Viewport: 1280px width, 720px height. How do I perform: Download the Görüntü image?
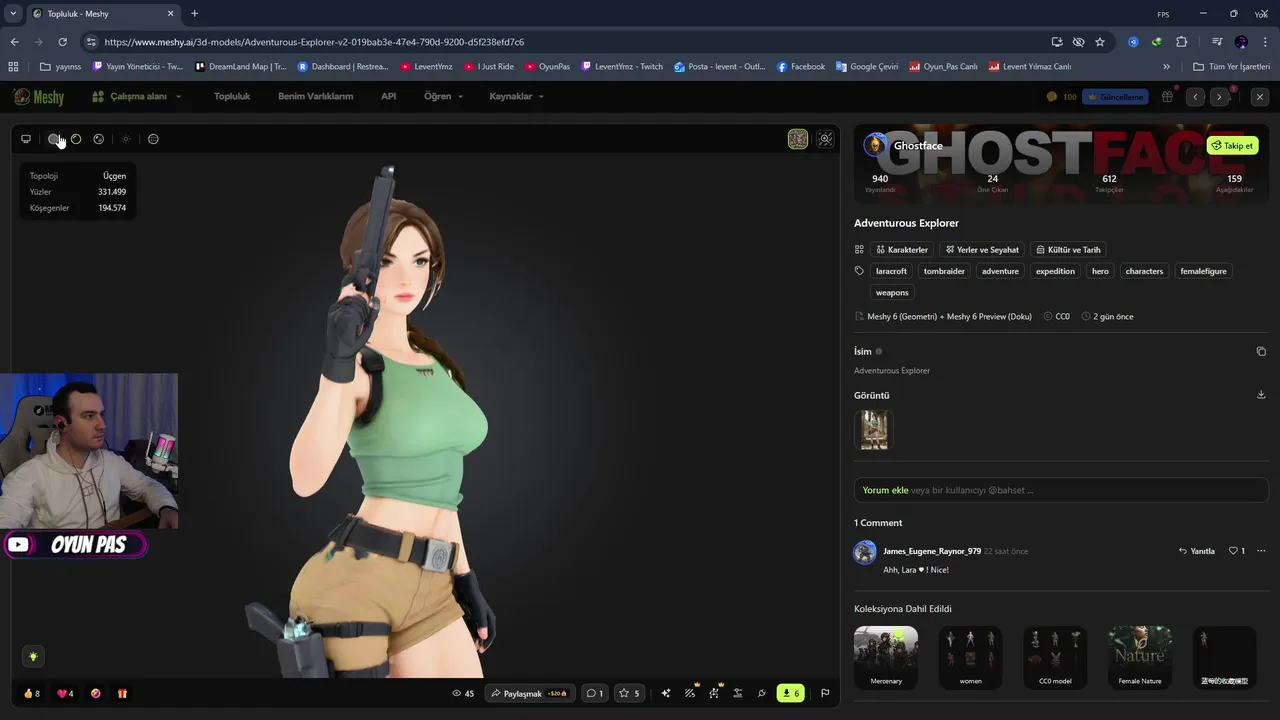click(x=1261, y=394)
